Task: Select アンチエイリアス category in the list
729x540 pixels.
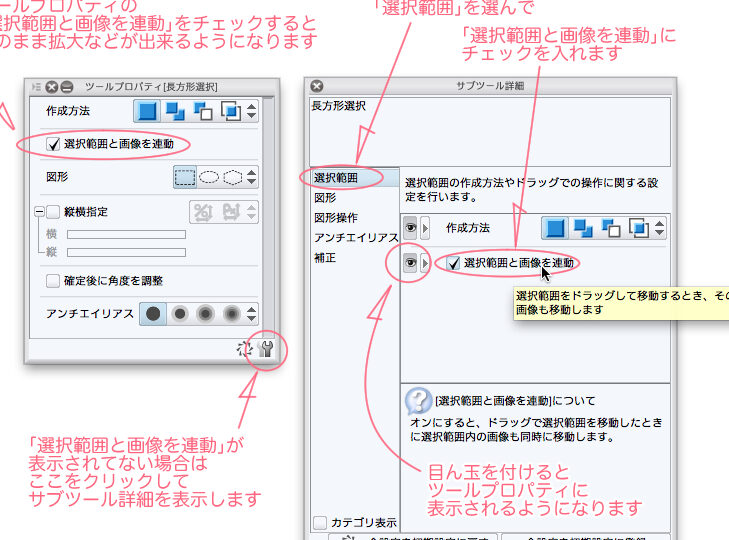Action: 355,238
